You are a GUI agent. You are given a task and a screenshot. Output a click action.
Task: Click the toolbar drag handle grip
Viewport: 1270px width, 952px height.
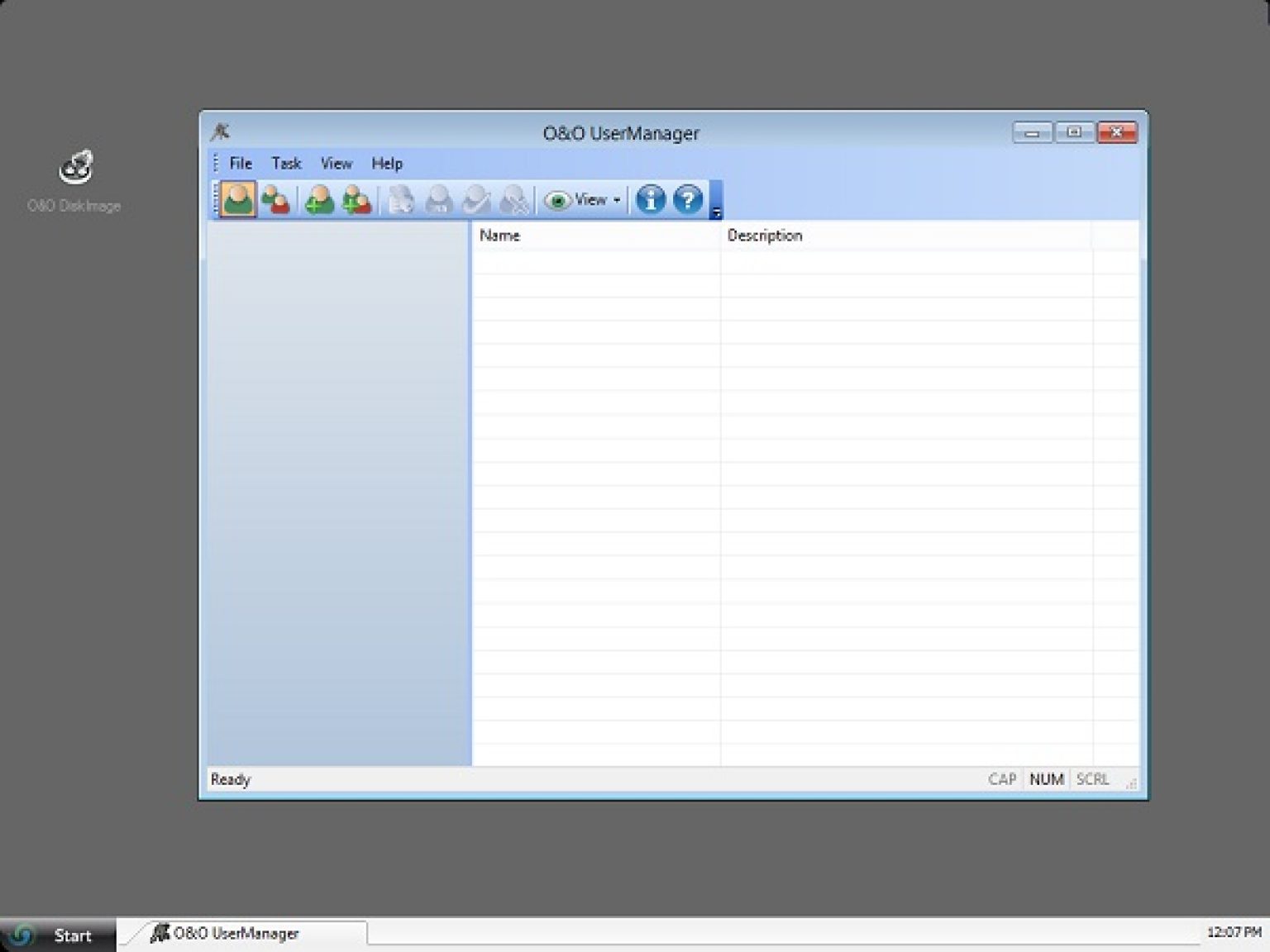[216, 199]
